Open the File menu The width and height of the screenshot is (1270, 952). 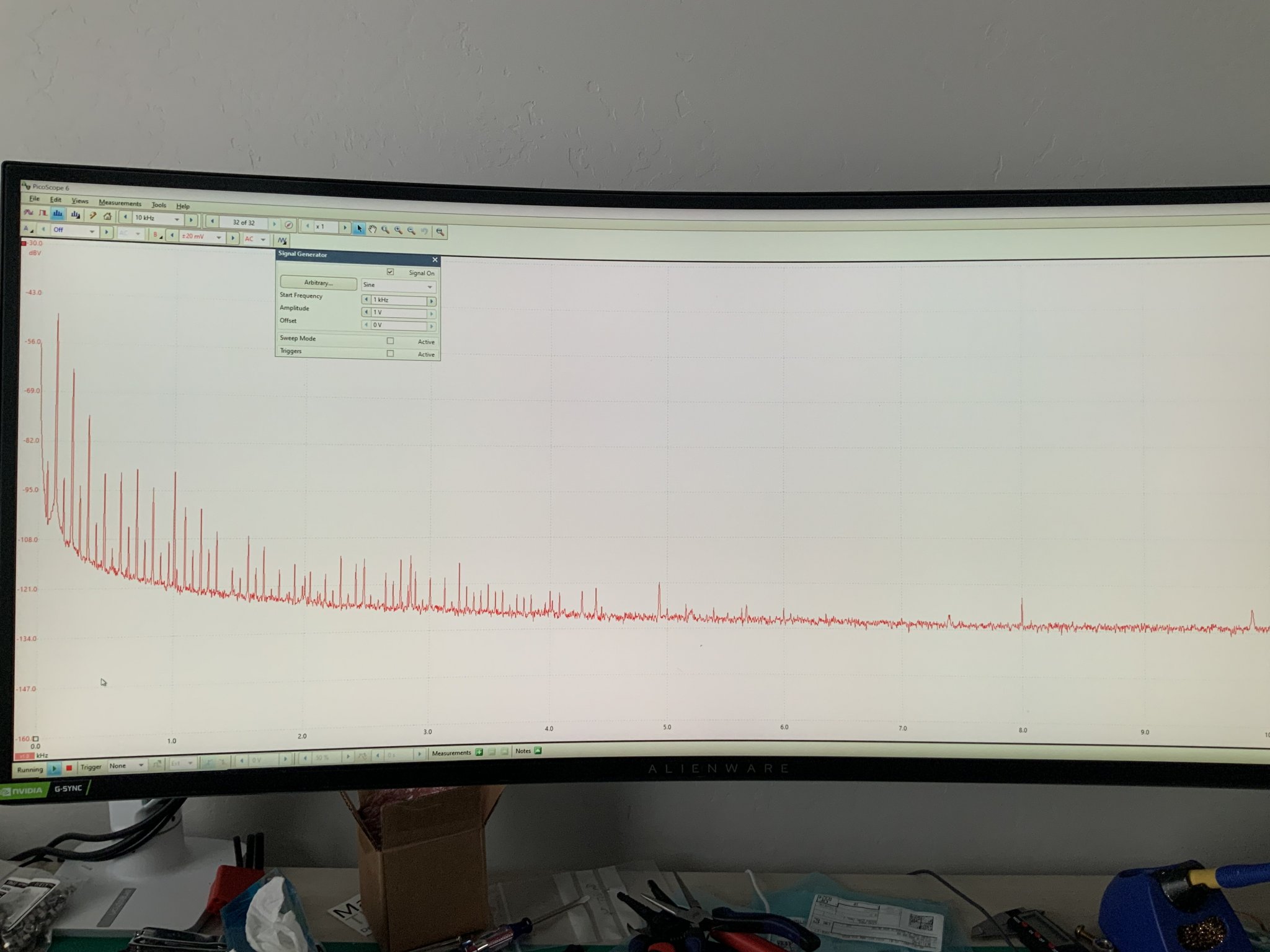[x=35, y=198]
